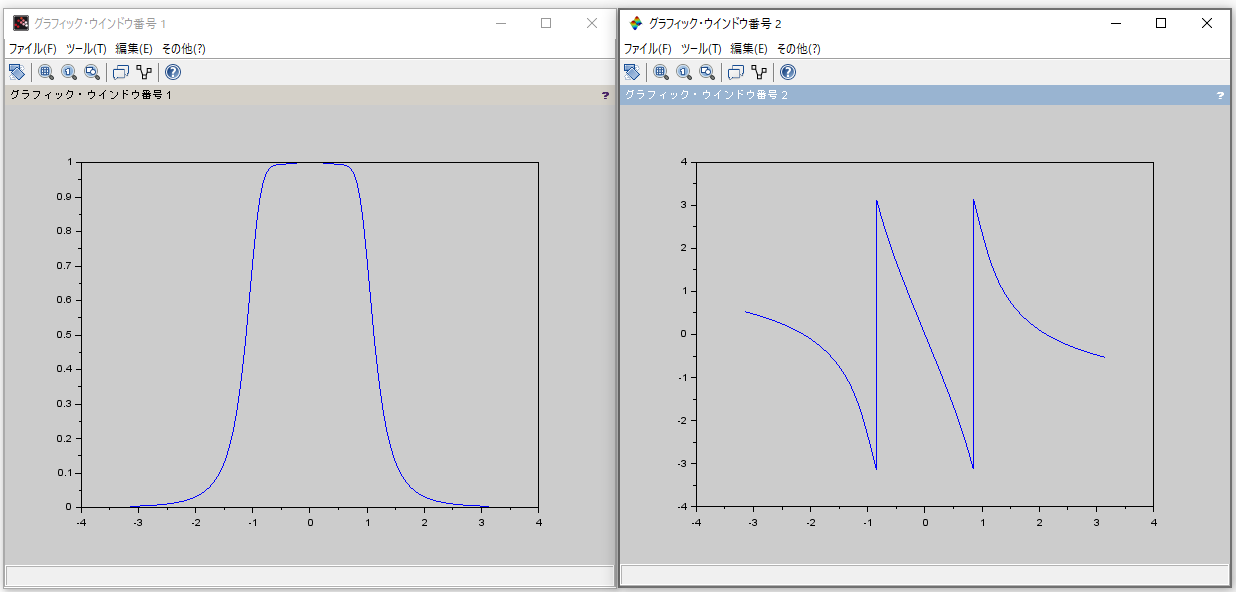The height and width of the screenshot is (592, 1236).
Task: Open toolbar help icon in window 2
Action: (x=788, y=72)
